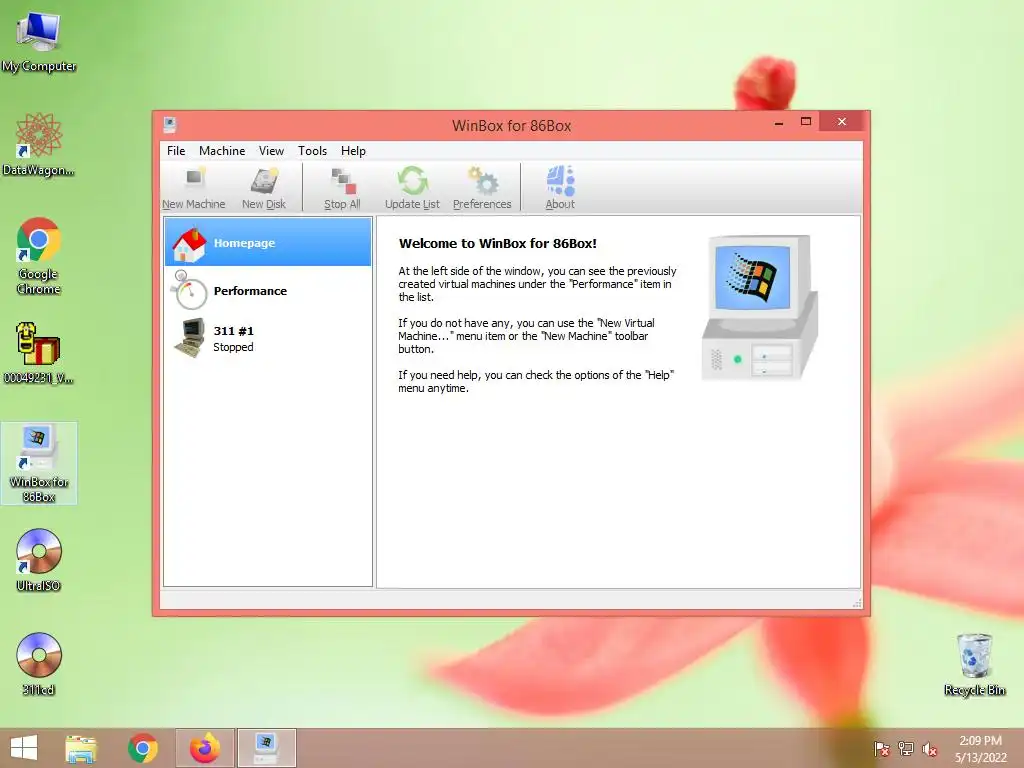
Task: Click the Update List toolbar icon
Action: point(412,188)
